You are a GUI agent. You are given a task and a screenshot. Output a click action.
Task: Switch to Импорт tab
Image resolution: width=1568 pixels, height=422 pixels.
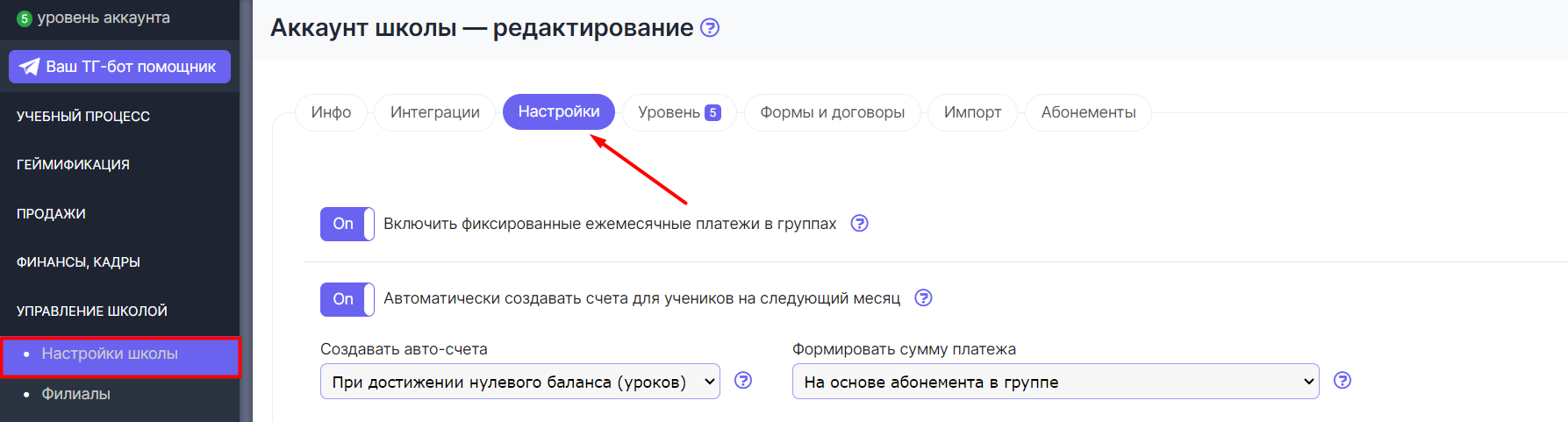tap(972, 112)
